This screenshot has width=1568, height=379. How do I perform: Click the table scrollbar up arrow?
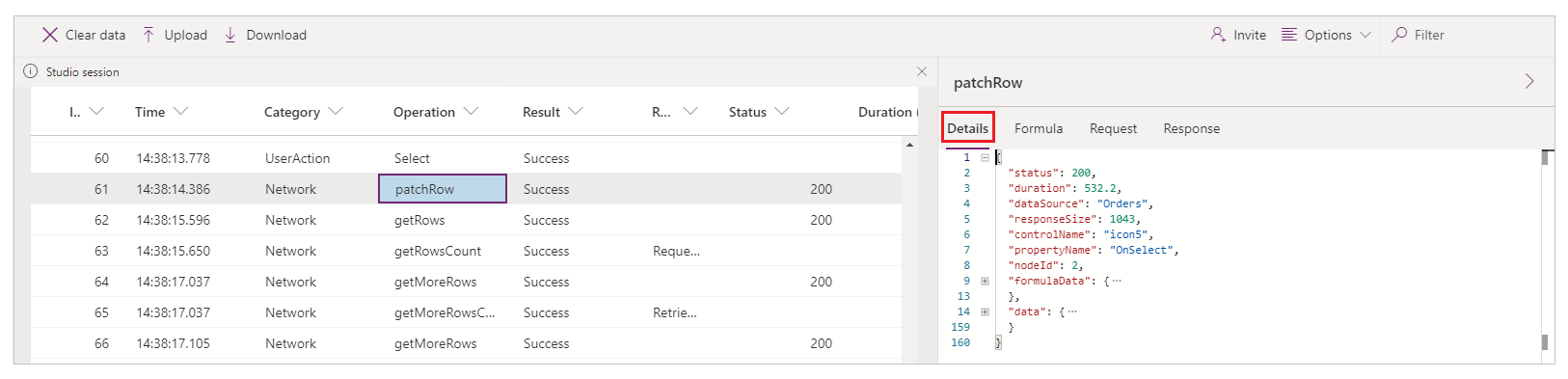(910, 145)
